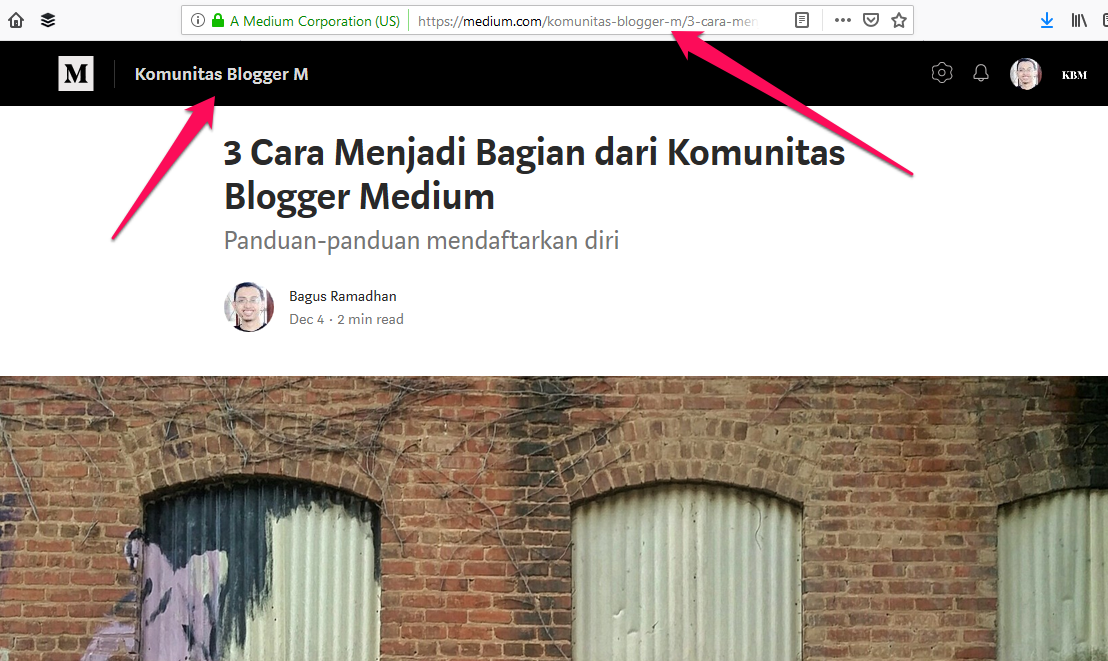1108x661 pixels.
Task: Click the Firefox home icon
Action: point(16,21)
